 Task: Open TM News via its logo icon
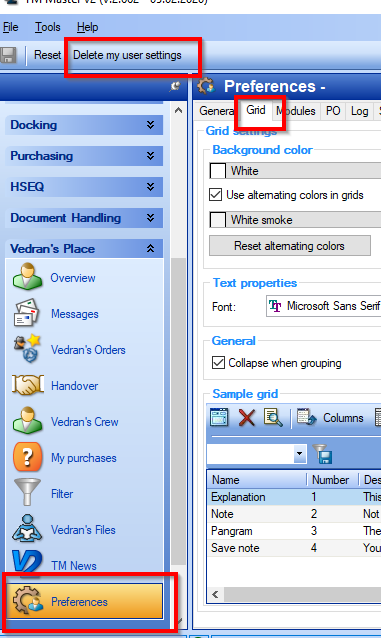[27, 563]
